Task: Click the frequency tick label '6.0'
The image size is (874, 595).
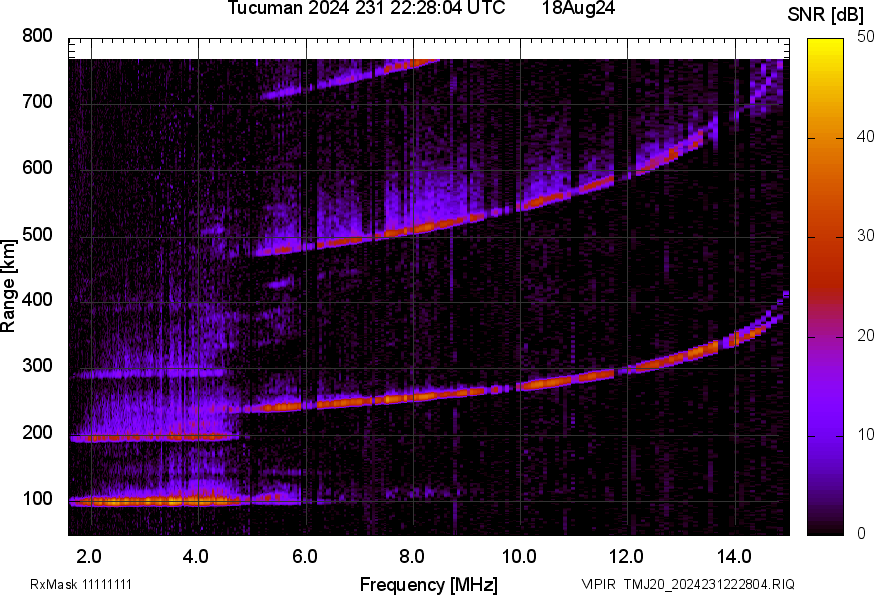Action: pyautogui.click(x=304, y=557)
